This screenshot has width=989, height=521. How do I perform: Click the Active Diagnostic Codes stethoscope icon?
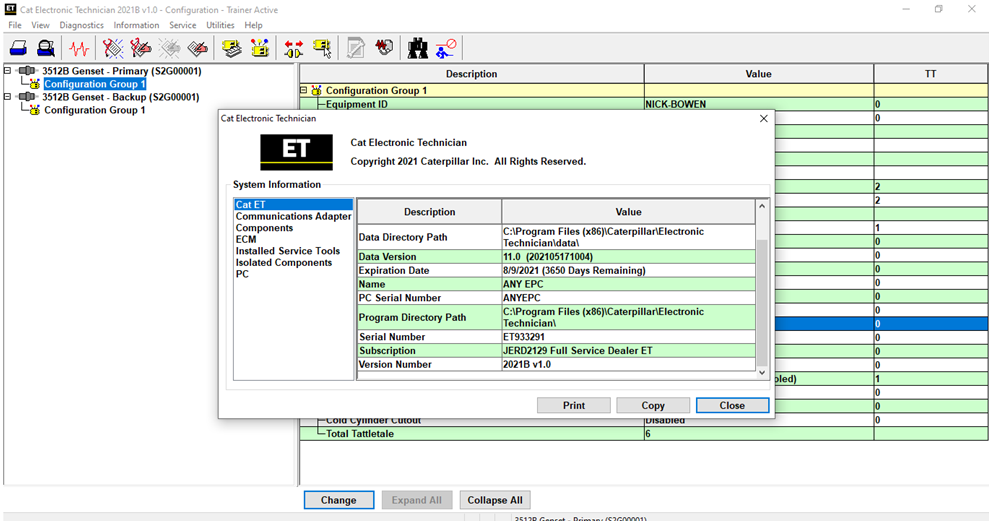[x=113, y=48]
